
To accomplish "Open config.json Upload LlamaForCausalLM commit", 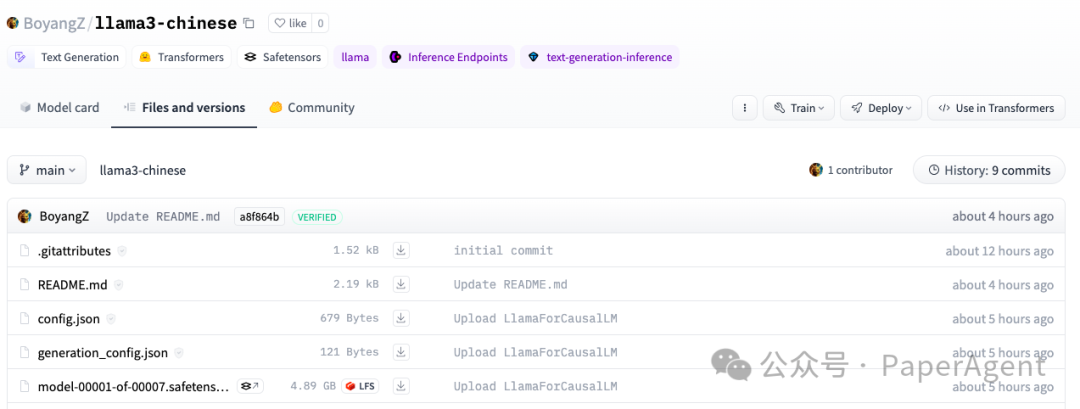I will (x=535, y=319).
